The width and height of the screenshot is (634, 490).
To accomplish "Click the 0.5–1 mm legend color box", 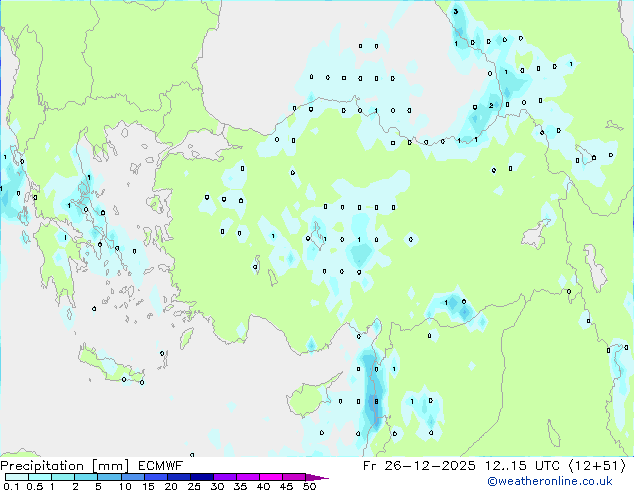I will (40, 477).
